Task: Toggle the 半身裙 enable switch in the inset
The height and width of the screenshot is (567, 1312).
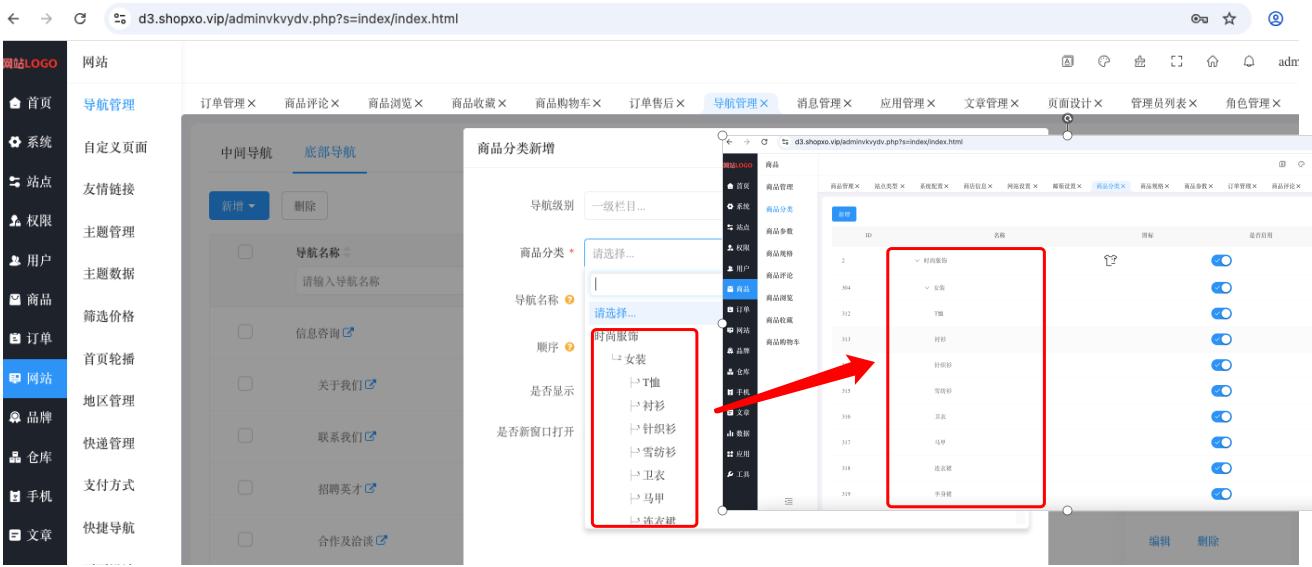Action: point(1221,494)
